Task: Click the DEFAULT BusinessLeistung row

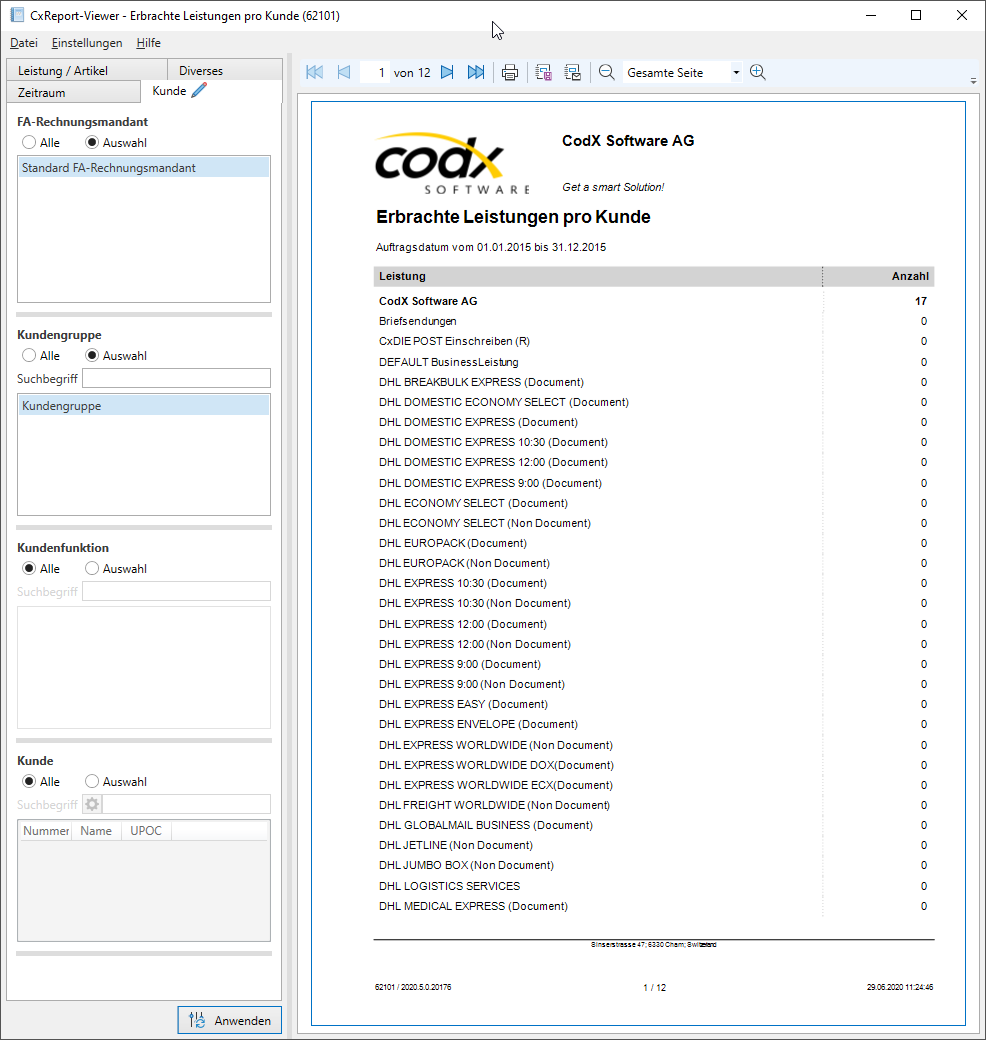Action: coord(653,362)
